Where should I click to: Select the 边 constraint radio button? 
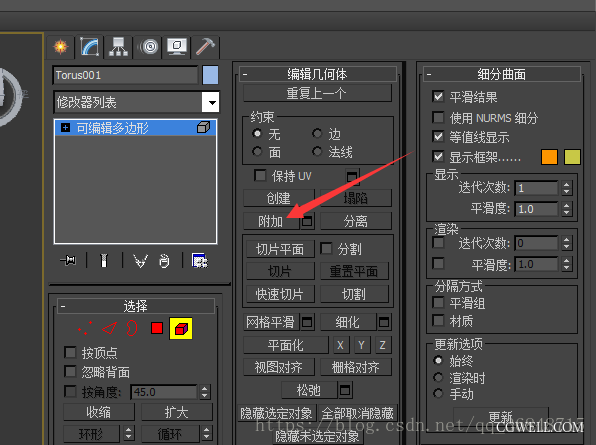click(317, 133)
